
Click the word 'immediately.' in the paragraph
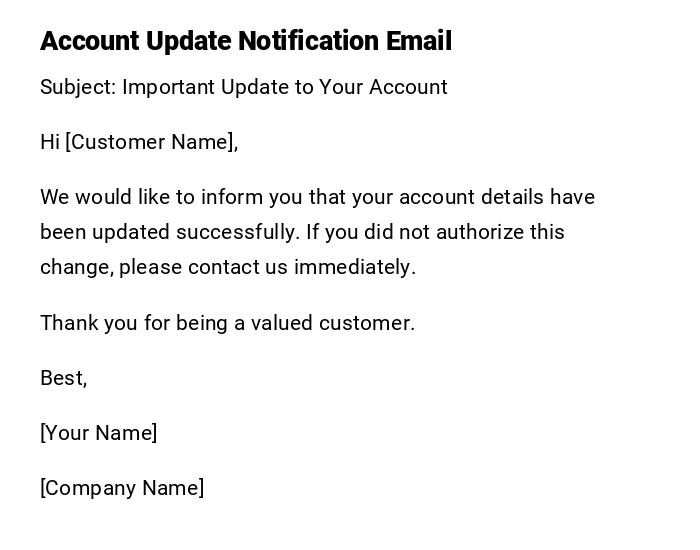click(366, 267)
